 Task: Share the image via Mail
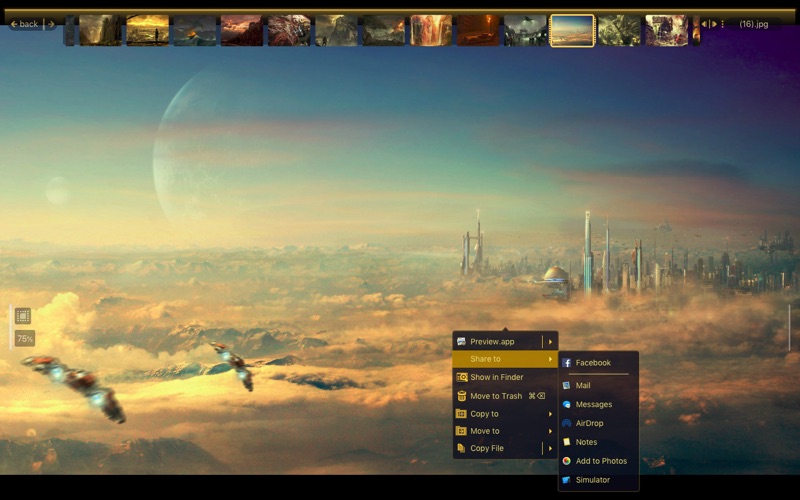point(598,385)
